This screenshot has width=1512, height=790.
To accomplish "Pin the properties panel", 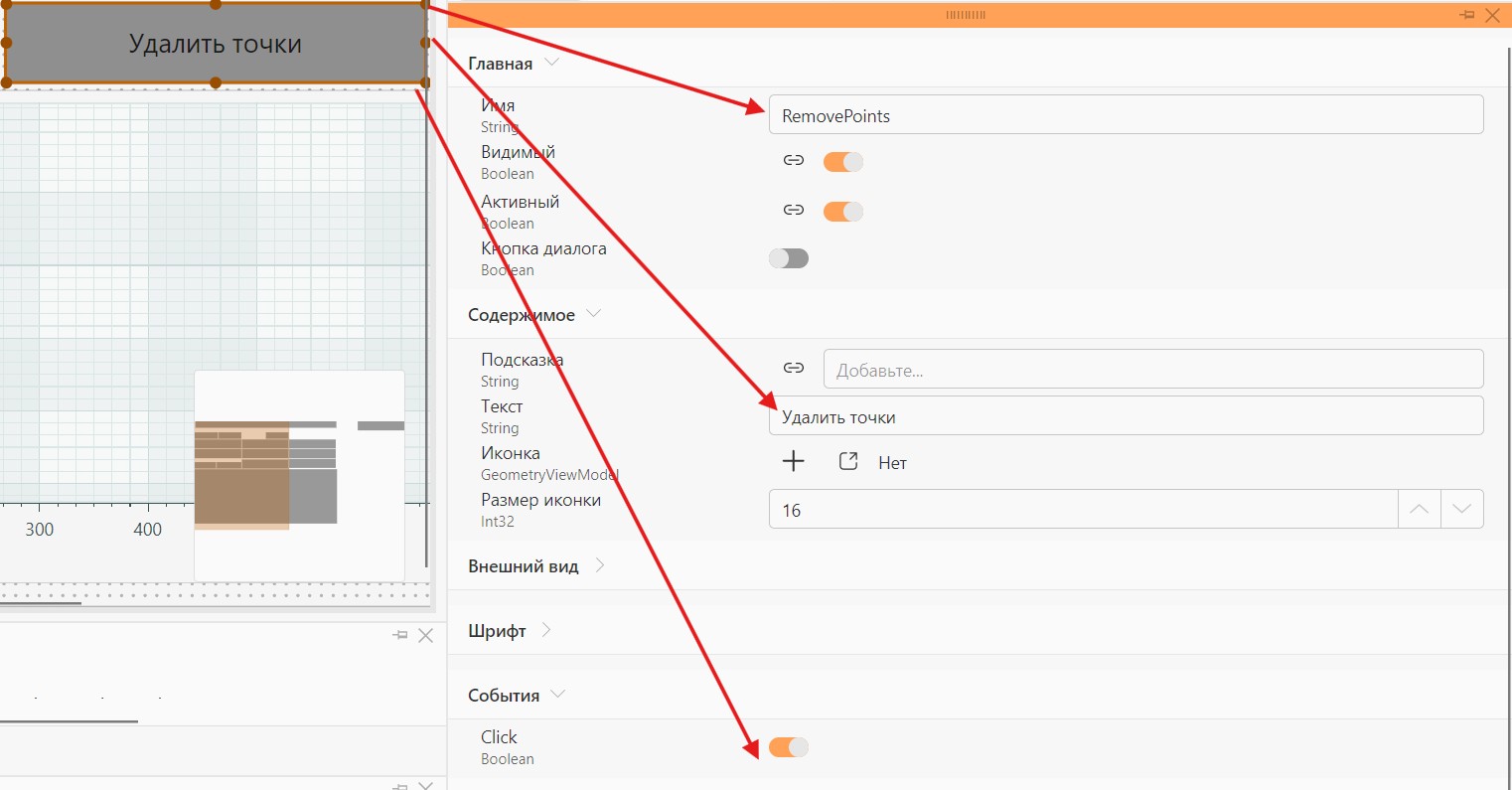I will (1466, 15).
